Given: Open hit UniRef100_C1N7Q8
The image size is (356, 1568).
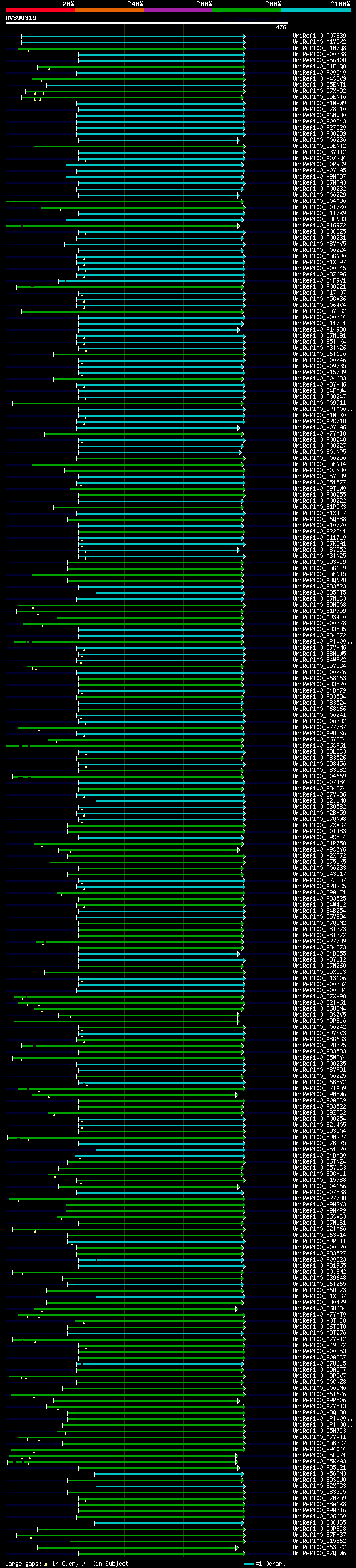Looking at the screenshot, I should pyautogui.click(x=319, y=48).
